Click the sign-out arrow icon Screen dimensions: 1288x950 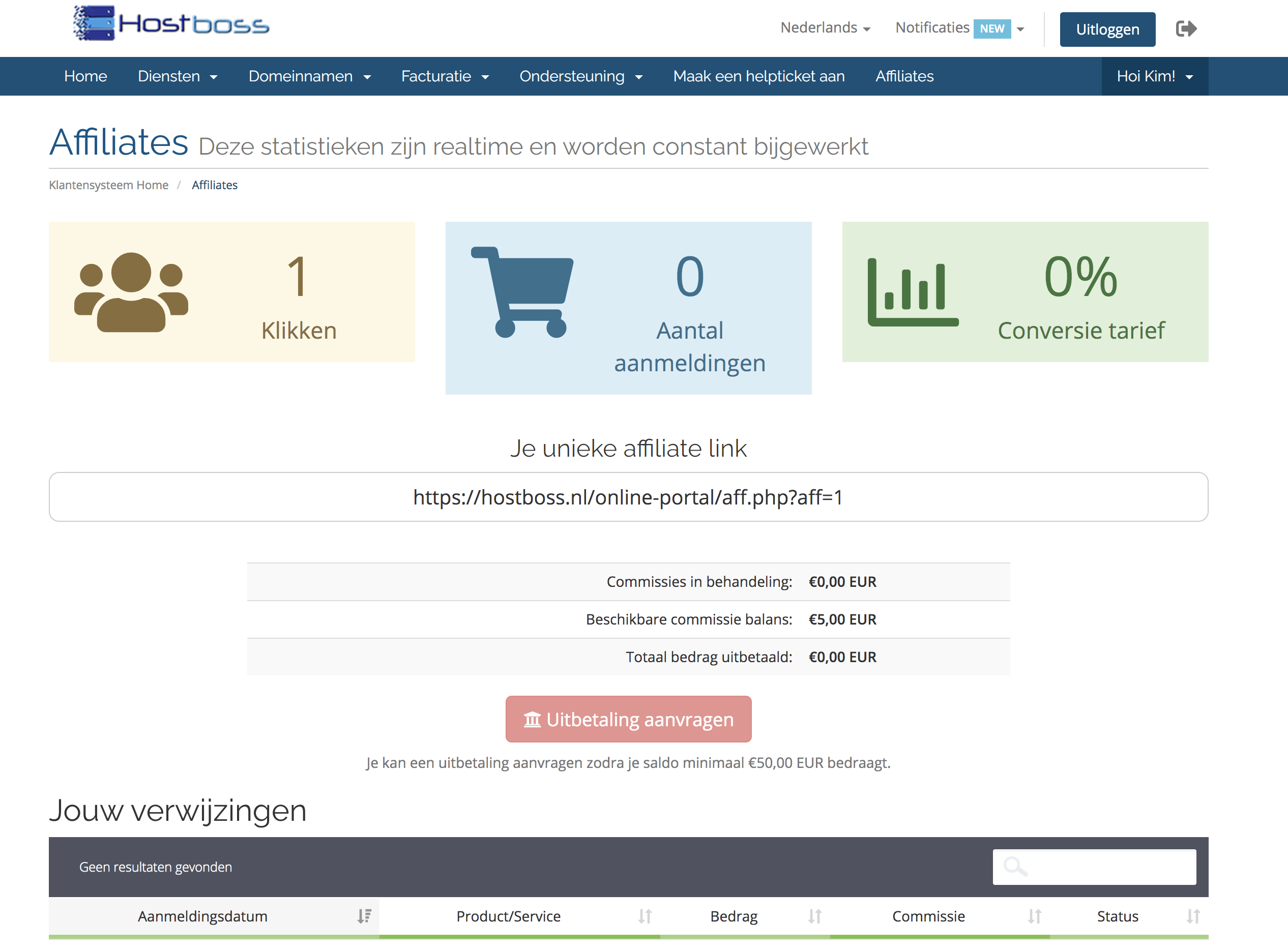pyautogui.click(x=1186, y=29)
